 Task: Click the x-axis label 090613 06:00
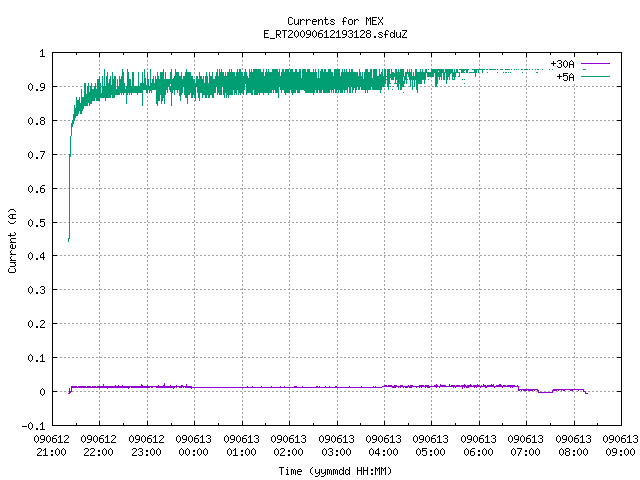pyautogui.click(x=478, y=445)
